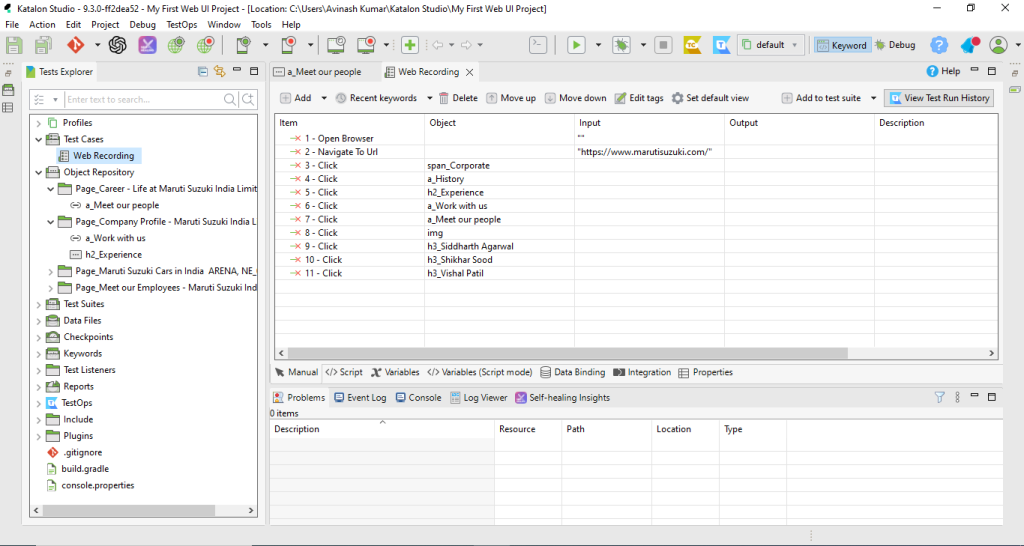This screenshot has height=546, width=1024.
Task: Expand the Test Suites node
Action: (39, 304)
